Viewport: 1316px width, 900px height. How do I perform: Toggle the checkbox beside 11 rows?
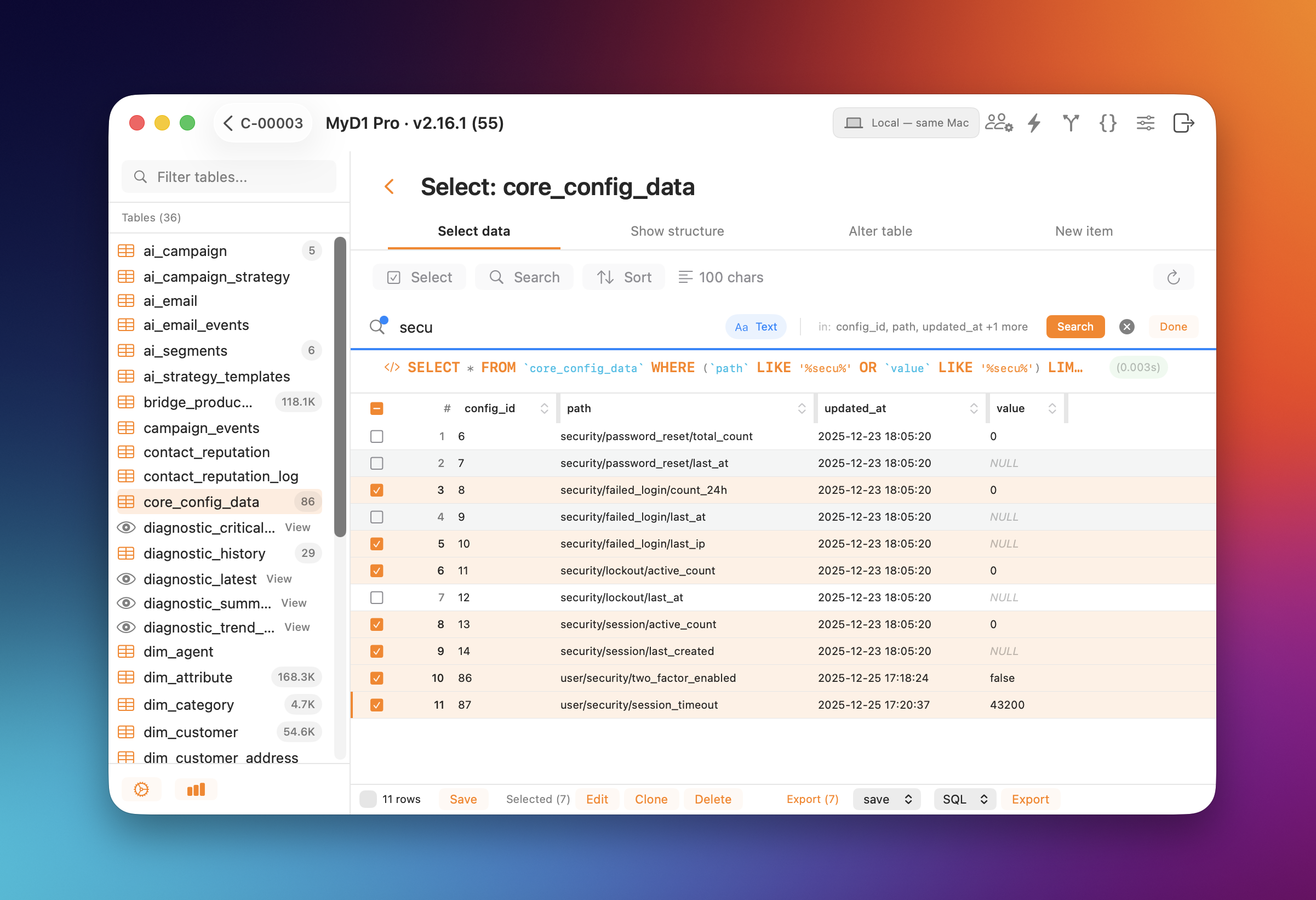368,799
